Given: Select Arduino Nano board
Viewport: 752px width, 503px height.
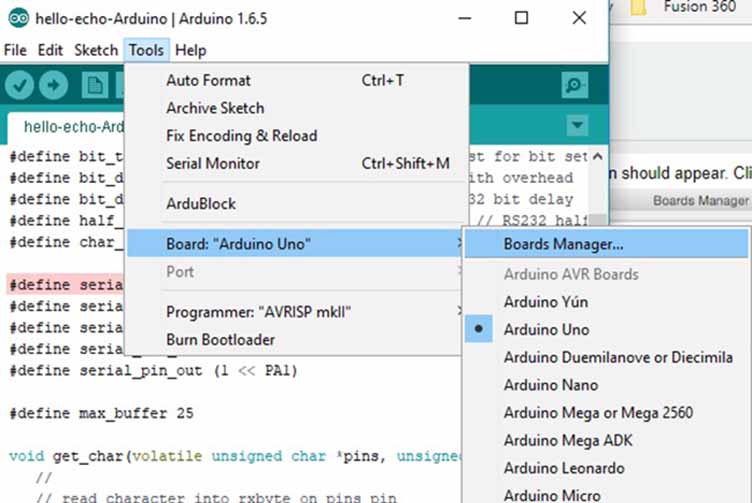Looking at the screenshot, I should (x=606, y=385).
